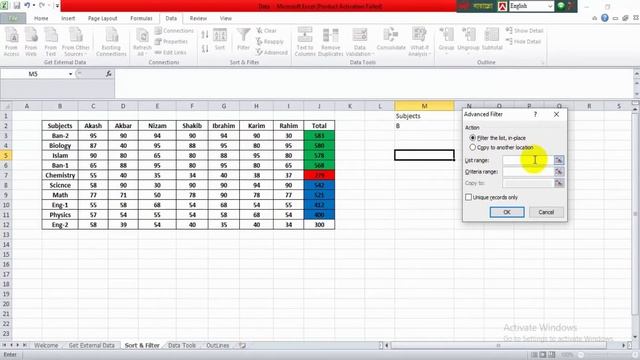The image size is (640, 360).
Task: Click the Excel Help question icon
Action: (x=604, y=18)
